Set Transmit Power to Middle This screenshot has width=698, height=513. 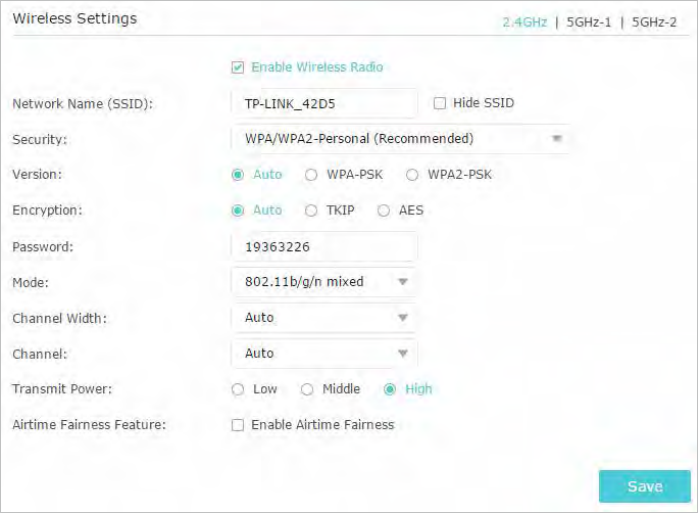point(307,390)
